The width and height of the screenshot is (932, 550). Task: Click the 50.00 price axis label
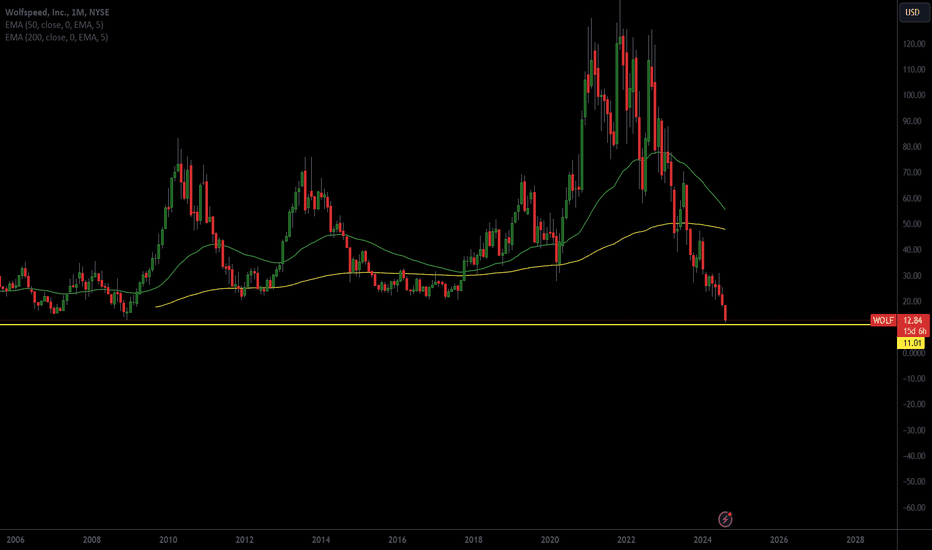(x=914, y=224)
